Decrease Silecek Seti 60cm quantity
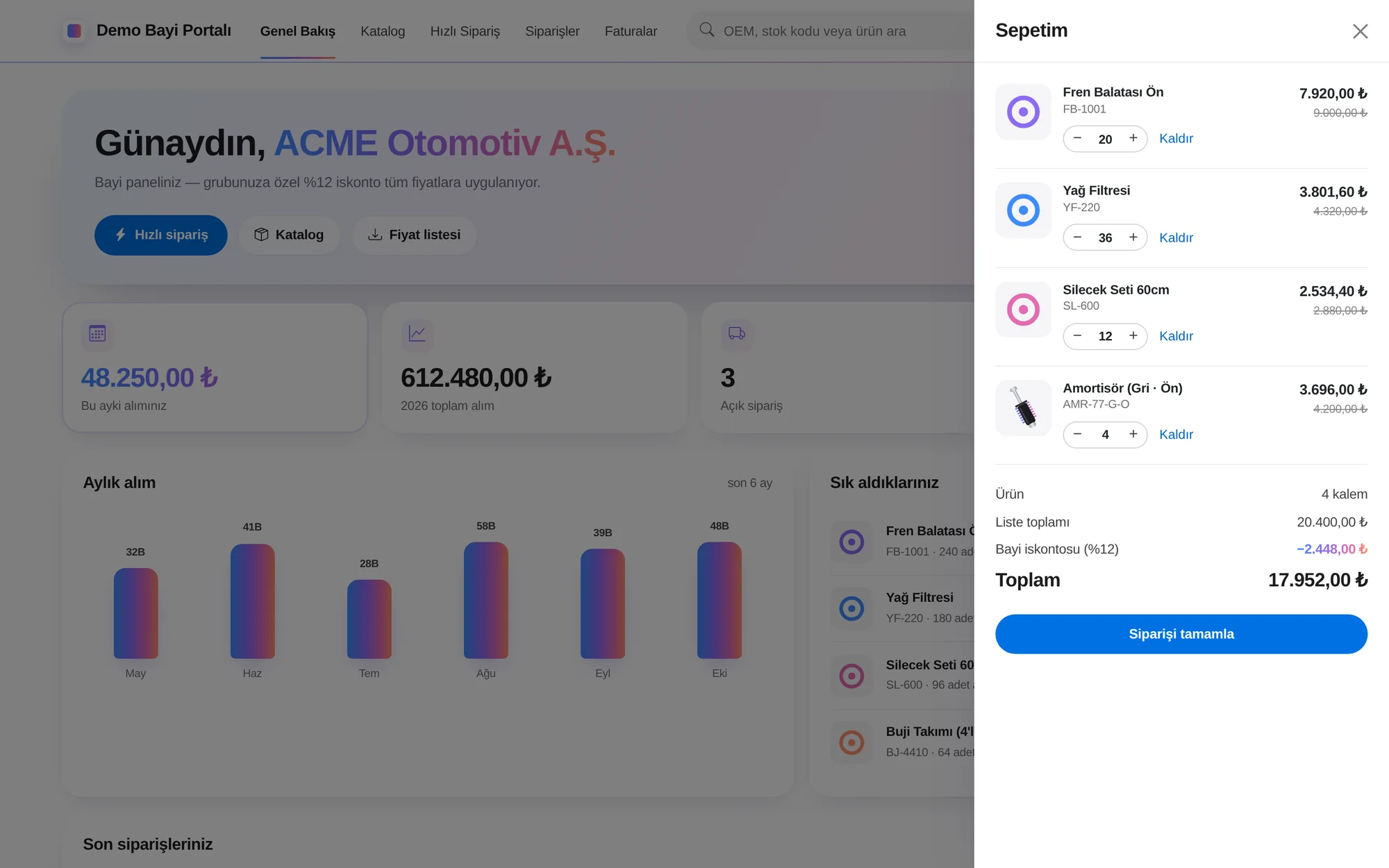The width and height of the screenshot is (1389, 868). (1077, 336)
